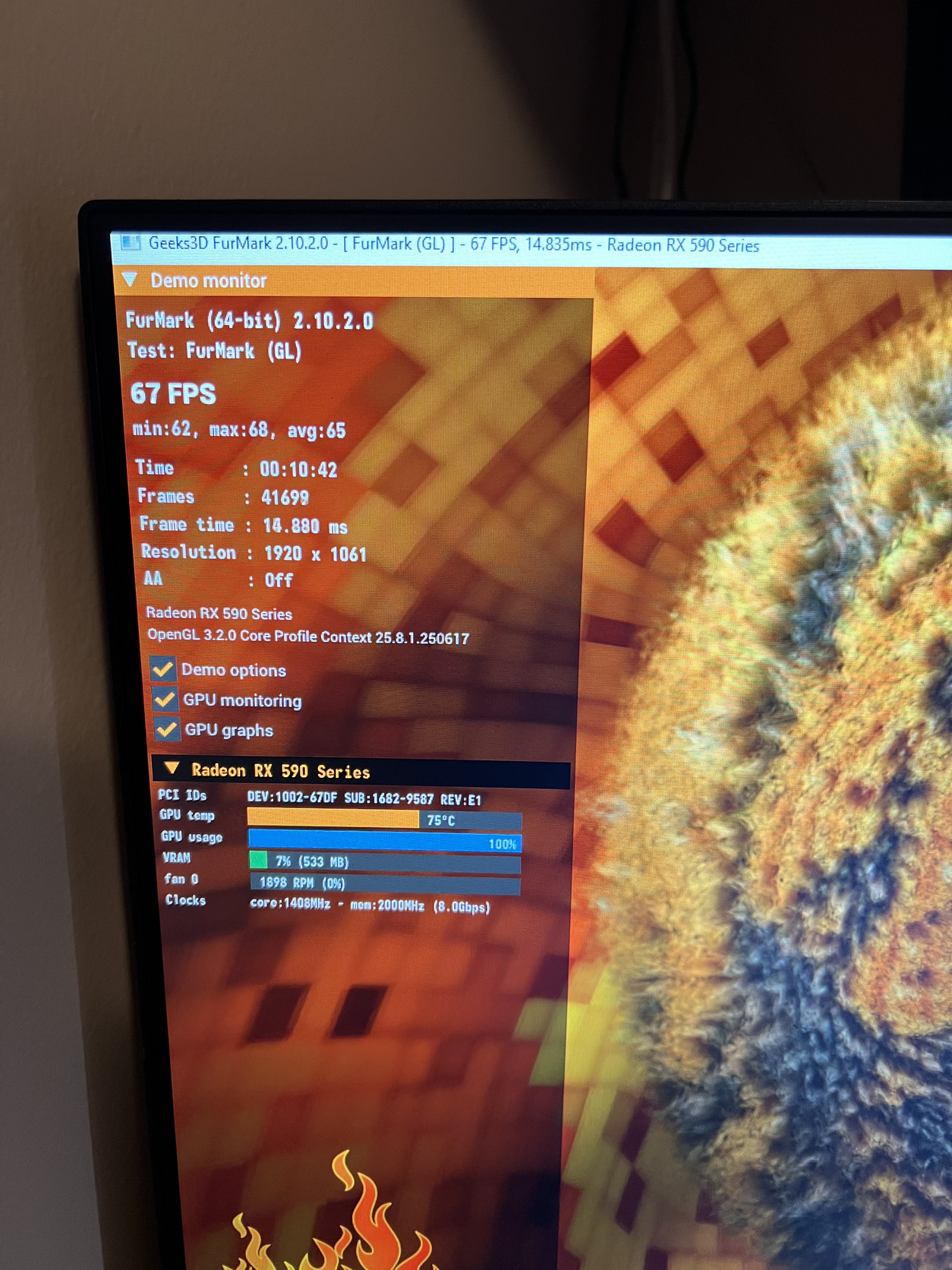The height and width of the screenshot is (1270, 952).
Task: Click the AA : Off line
Action: point(219,580)
